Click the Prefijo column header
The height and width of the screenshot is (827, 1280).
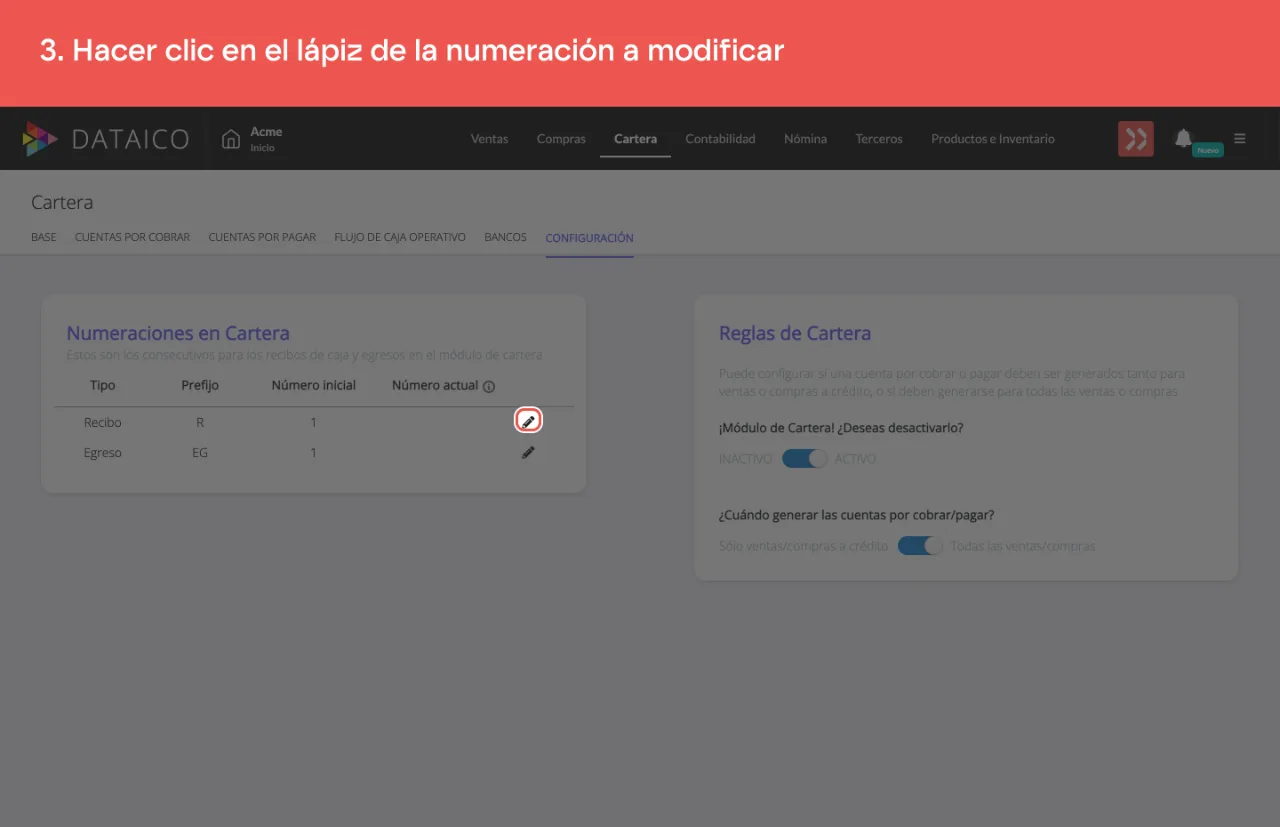(x=200, y=385)
